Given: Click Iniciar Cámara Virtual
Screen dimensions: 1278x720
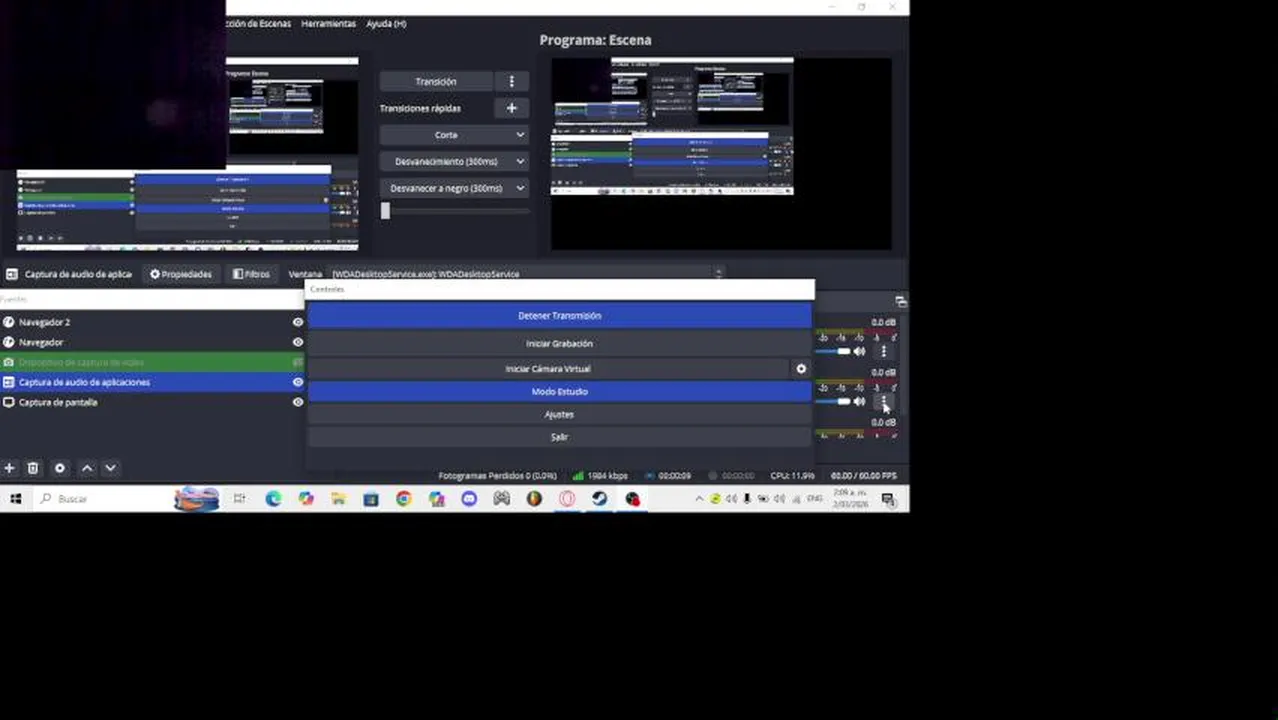Looking at the screenshot, I should pos(548,369).
